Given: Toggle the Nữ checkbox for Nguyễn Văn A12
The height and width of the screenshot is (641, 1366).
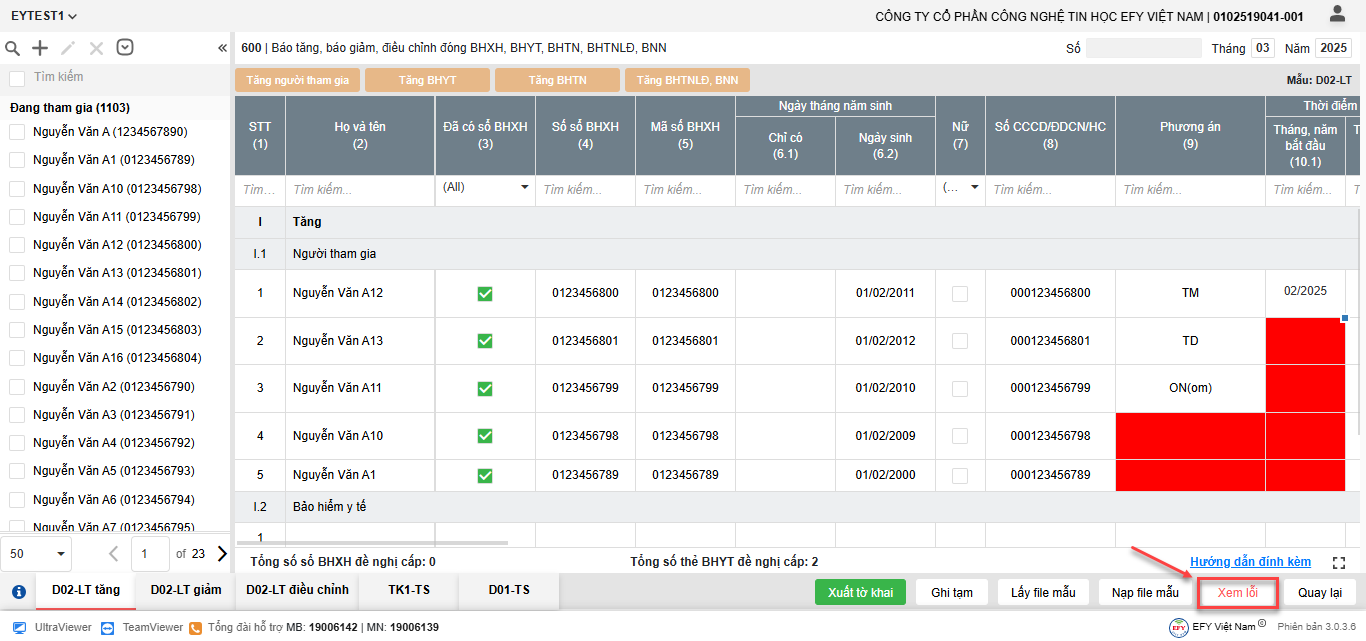Looking at the screenshot, I should click(960, 293).
